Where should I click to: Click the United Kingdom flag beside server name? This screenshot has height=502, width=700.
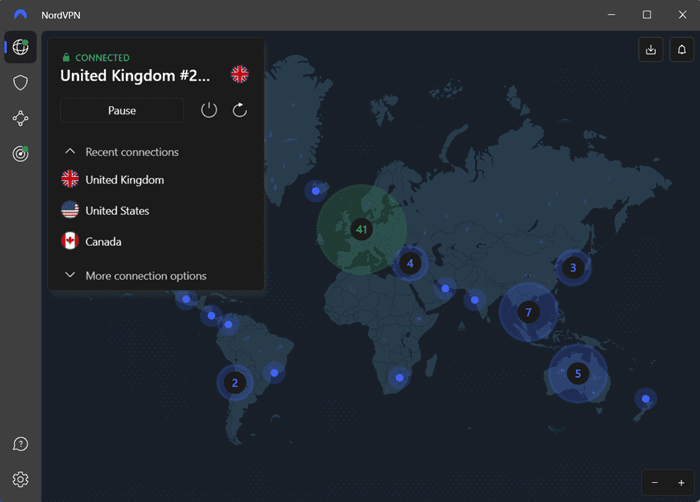pos(240,74)
